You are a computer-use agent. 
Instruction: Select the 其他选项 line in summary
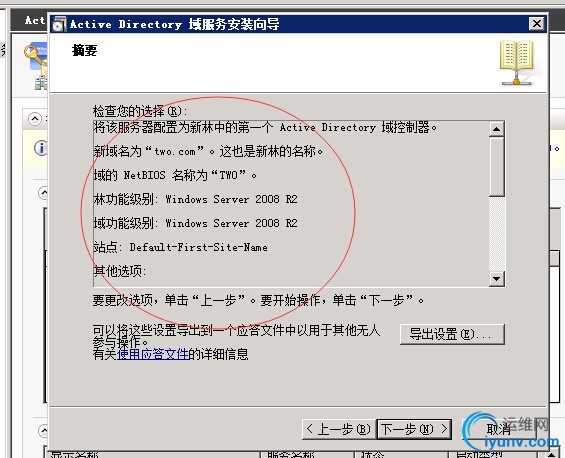120,271
